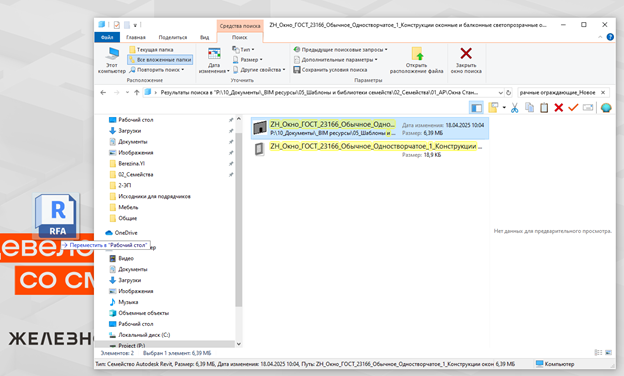Click the scissors Cut icon
Image resolution: width=624 pixels, height=376 pixels.
(515, 108)
